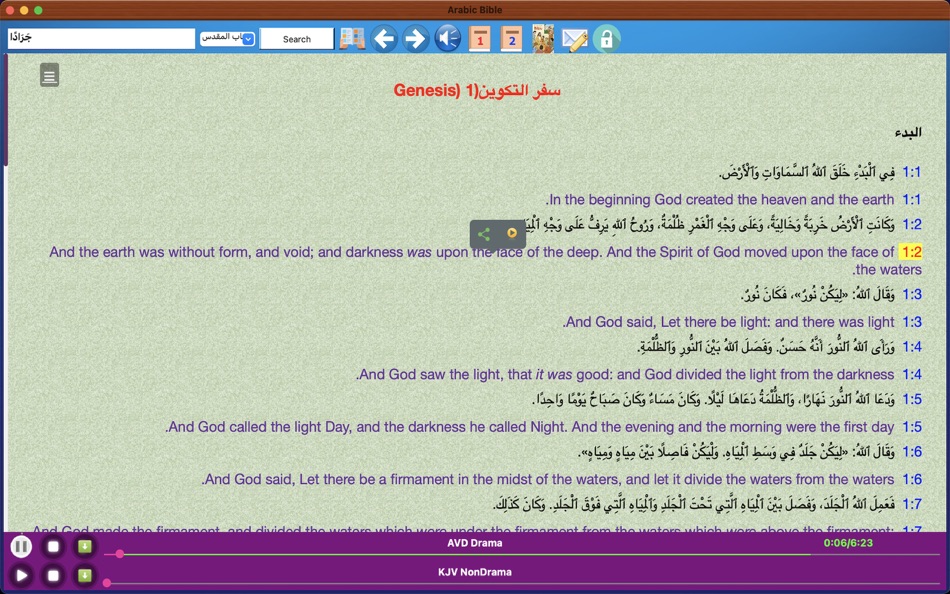Screen dimensions: 950x594
Task: Open the chapter menu icon above Genesis heading
Action: tap(49, 74)
